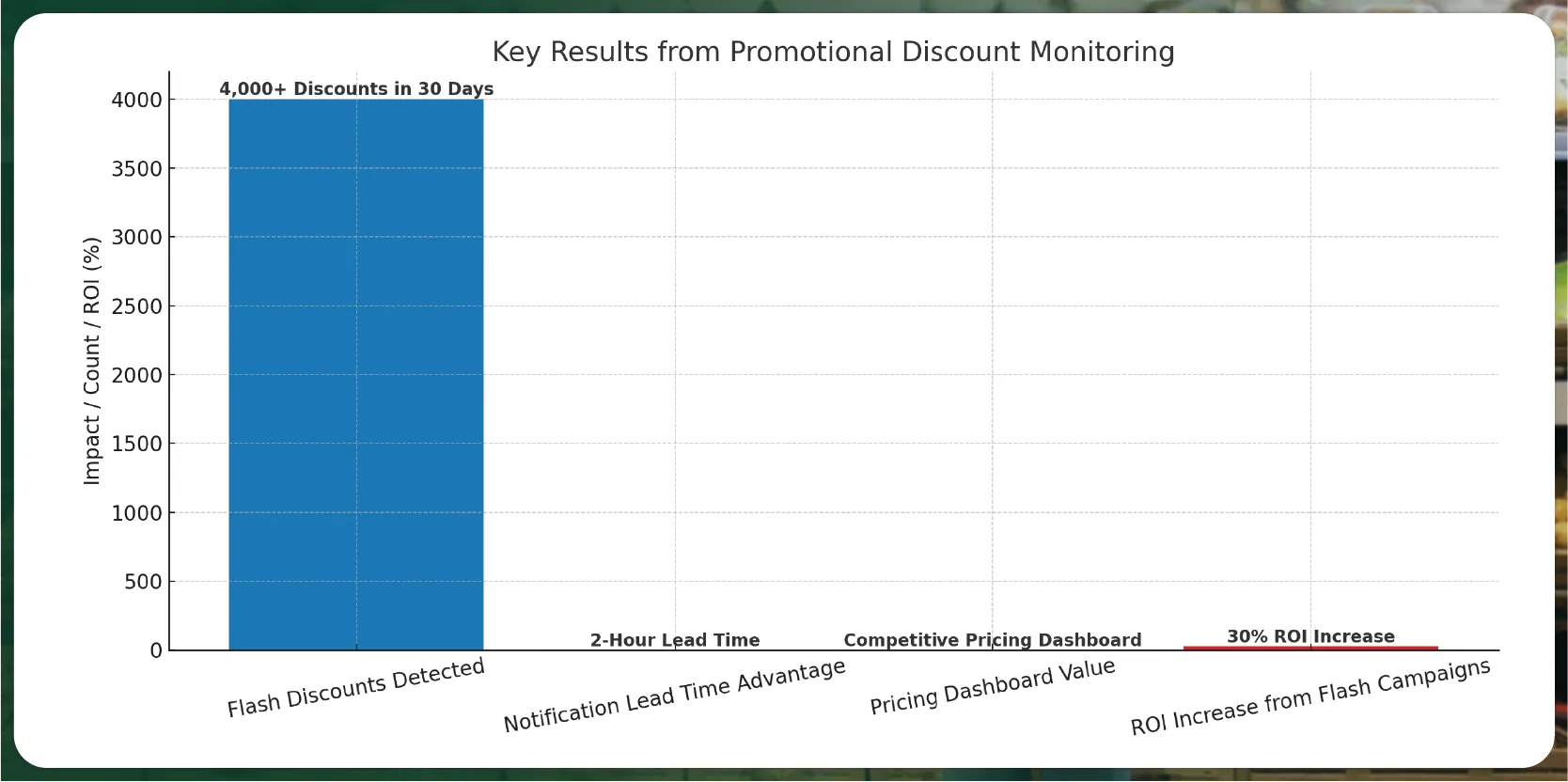Click the 'Competitive Pricing Dashboard' data label
The height and width of the screenshot is (782, 1568).
[x=992, y=640]
